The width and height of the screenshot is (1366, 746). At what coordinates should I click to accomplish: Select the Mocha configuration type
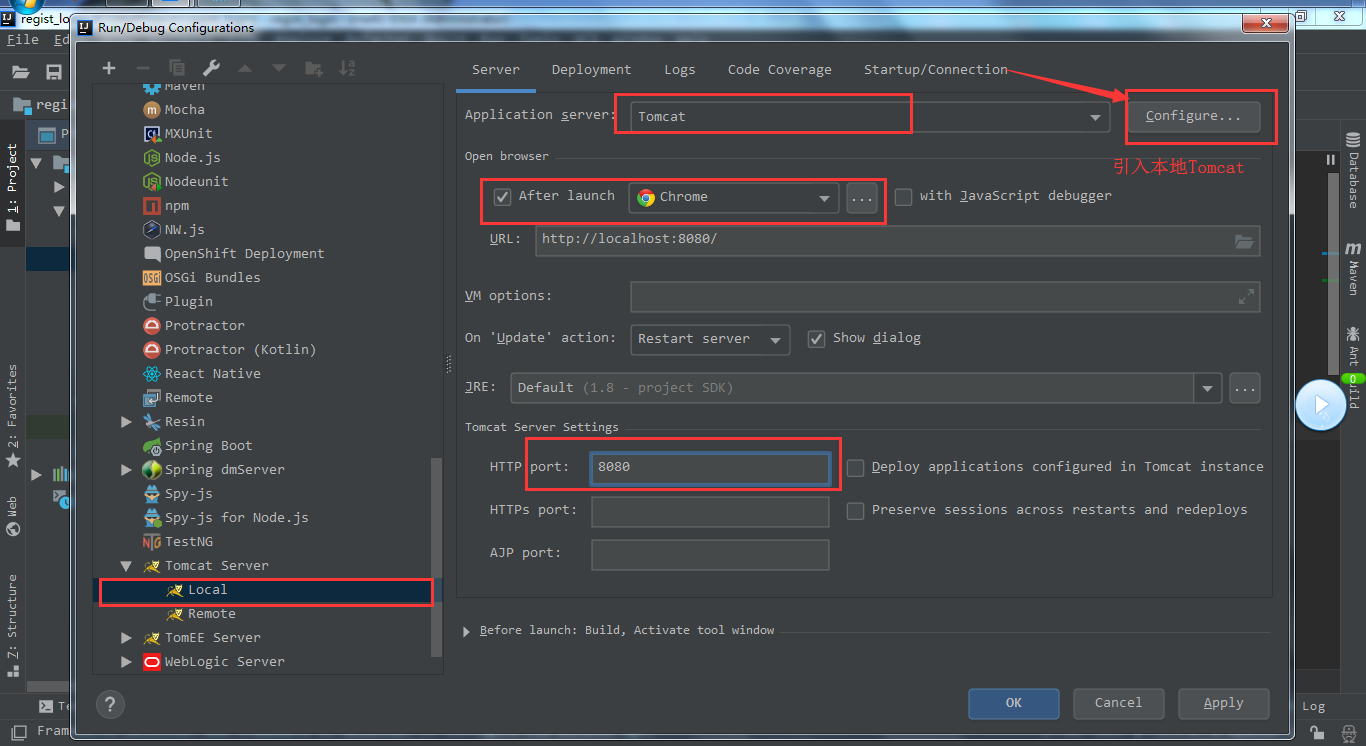(x=184, y=109)
